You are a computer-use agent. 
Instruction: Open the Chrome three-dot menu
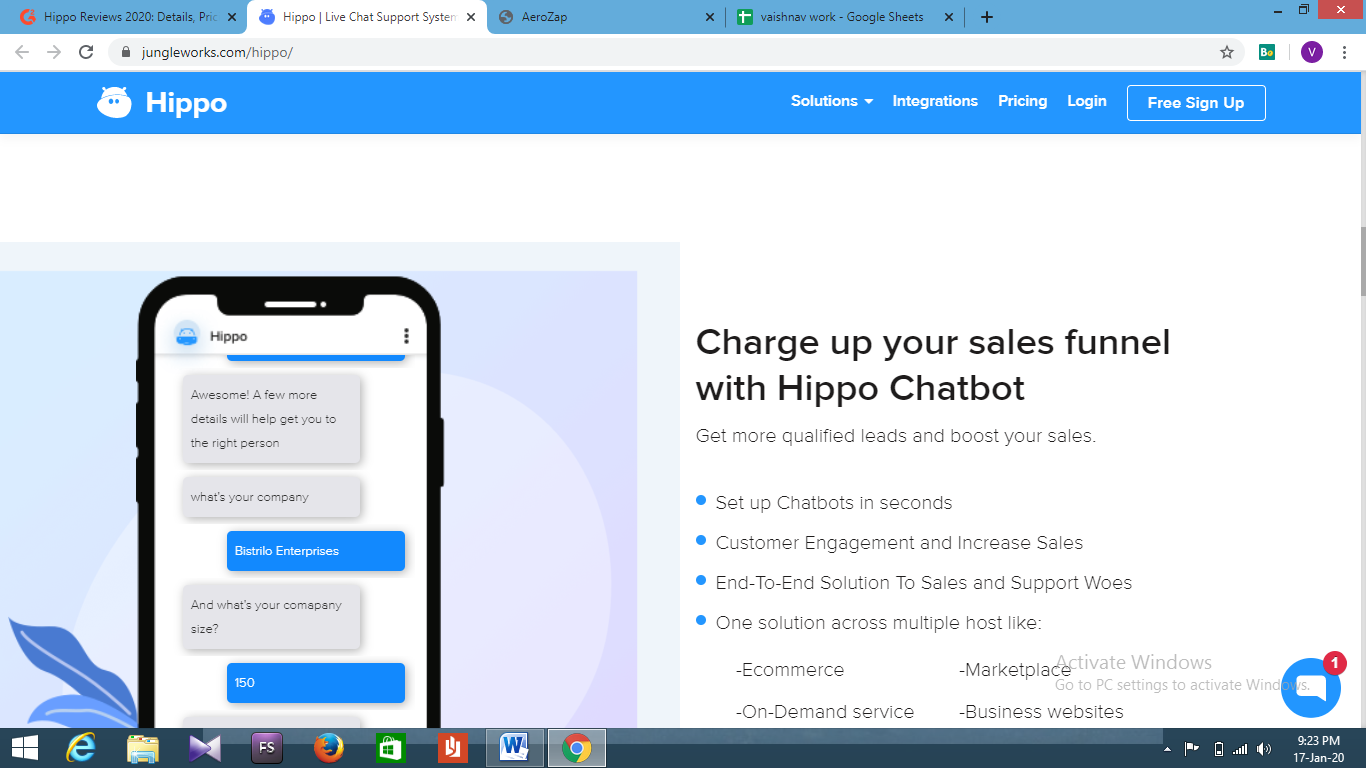tap(1346, 52)
